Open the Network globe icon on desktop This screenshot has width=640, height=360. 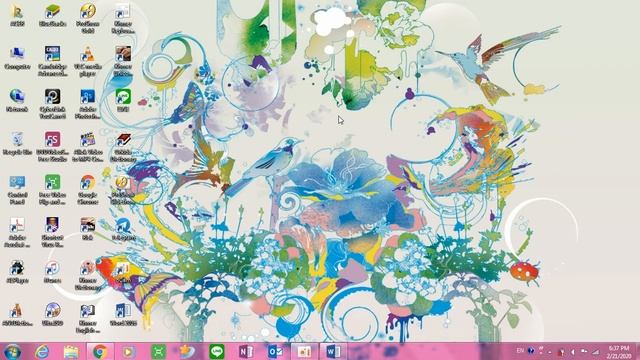click(x=17, y=100)
